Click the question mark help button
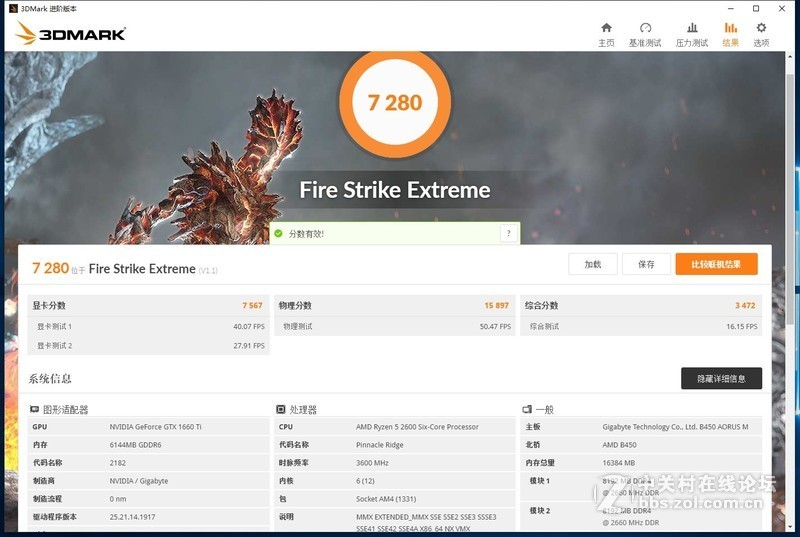This screenshot has width=800, height=537. [x=508, y=234]
